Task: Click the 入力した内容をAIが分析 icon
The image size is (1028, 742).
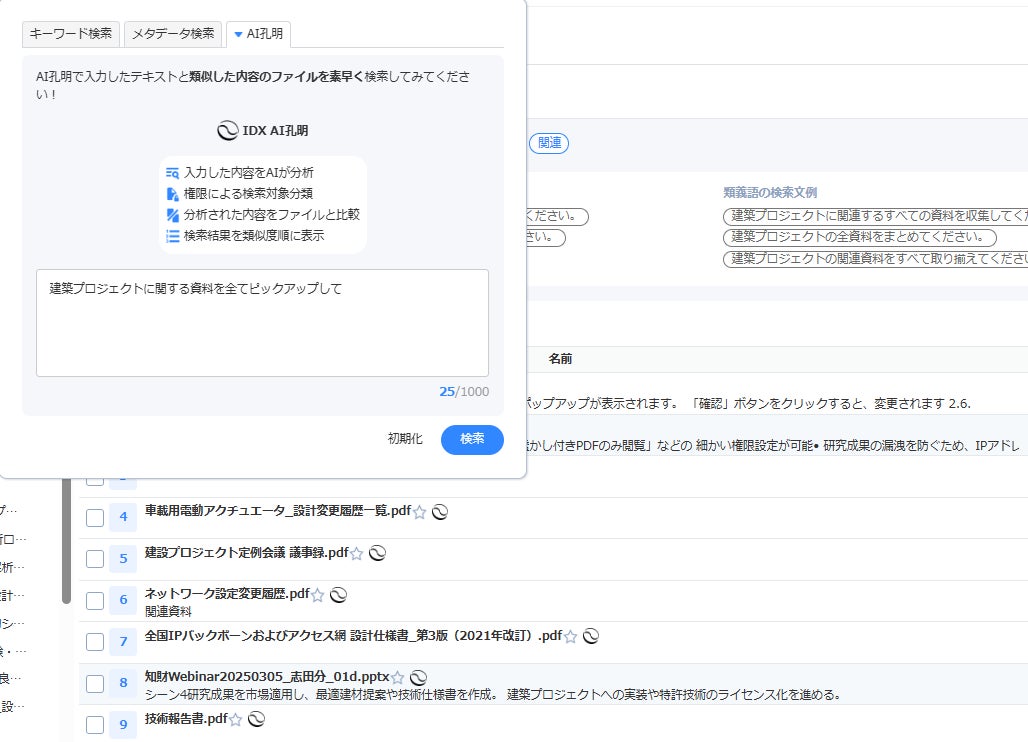Action: click(172, 173)
